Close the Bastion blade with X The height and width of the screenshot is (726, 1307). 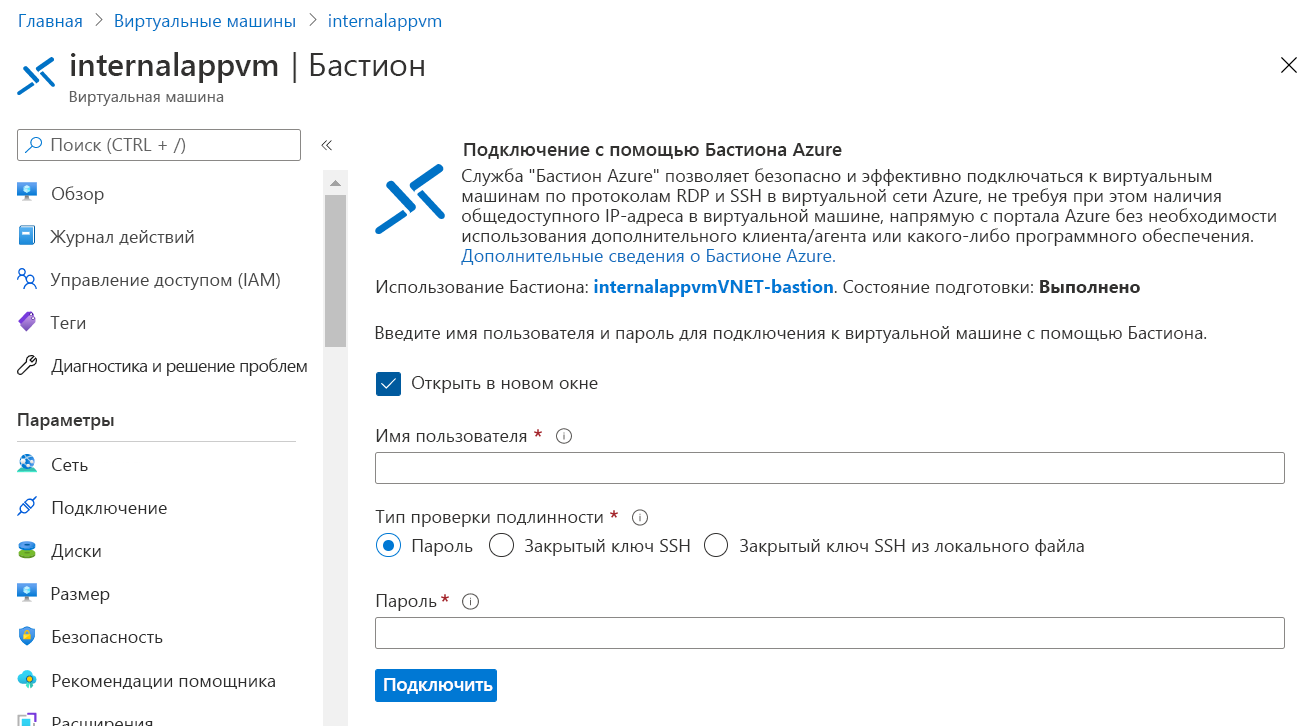(x=1289, y=66)
